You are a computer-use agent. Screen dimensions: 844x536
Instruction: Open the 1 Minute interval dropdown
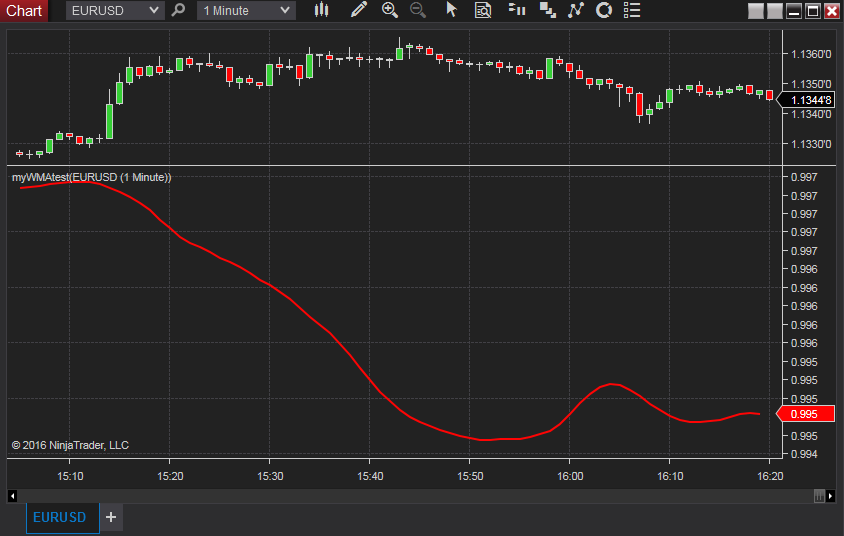[246, 10]
